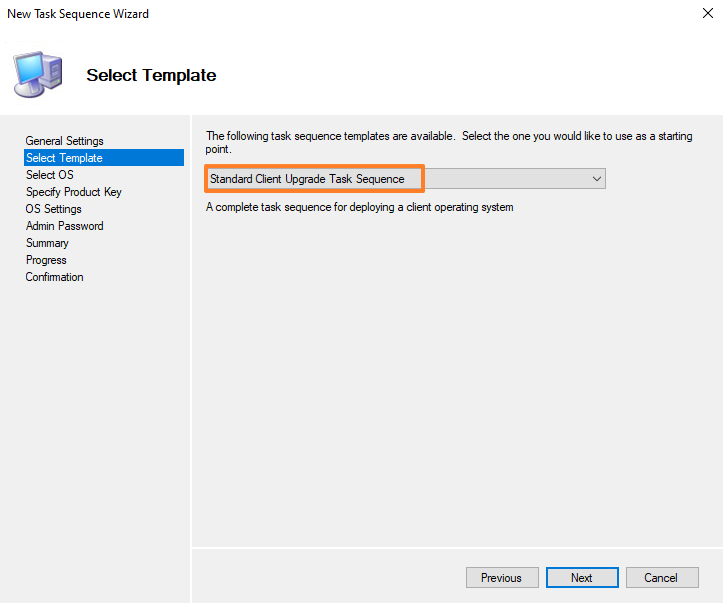Screen dimensions: 723x603
Task: Open the task sequence template dropdown
Action: click(405, 179)
